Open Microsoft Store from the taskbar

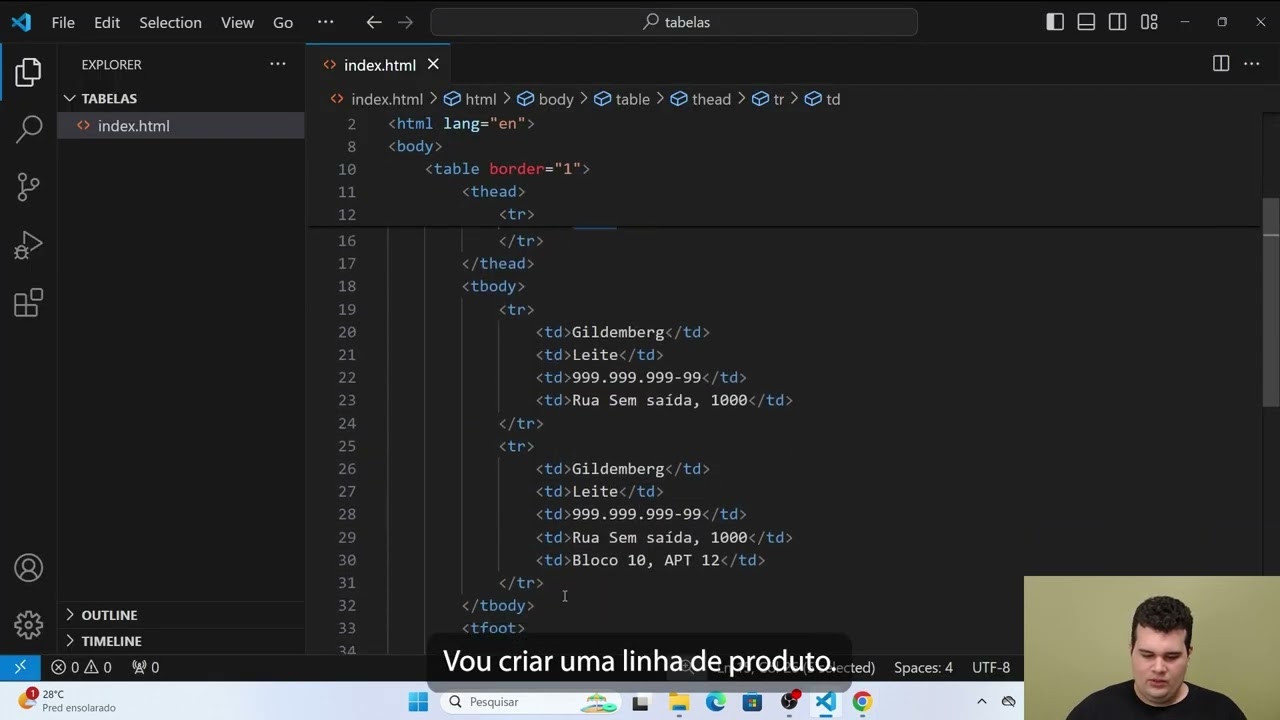(x=752, y=702)
